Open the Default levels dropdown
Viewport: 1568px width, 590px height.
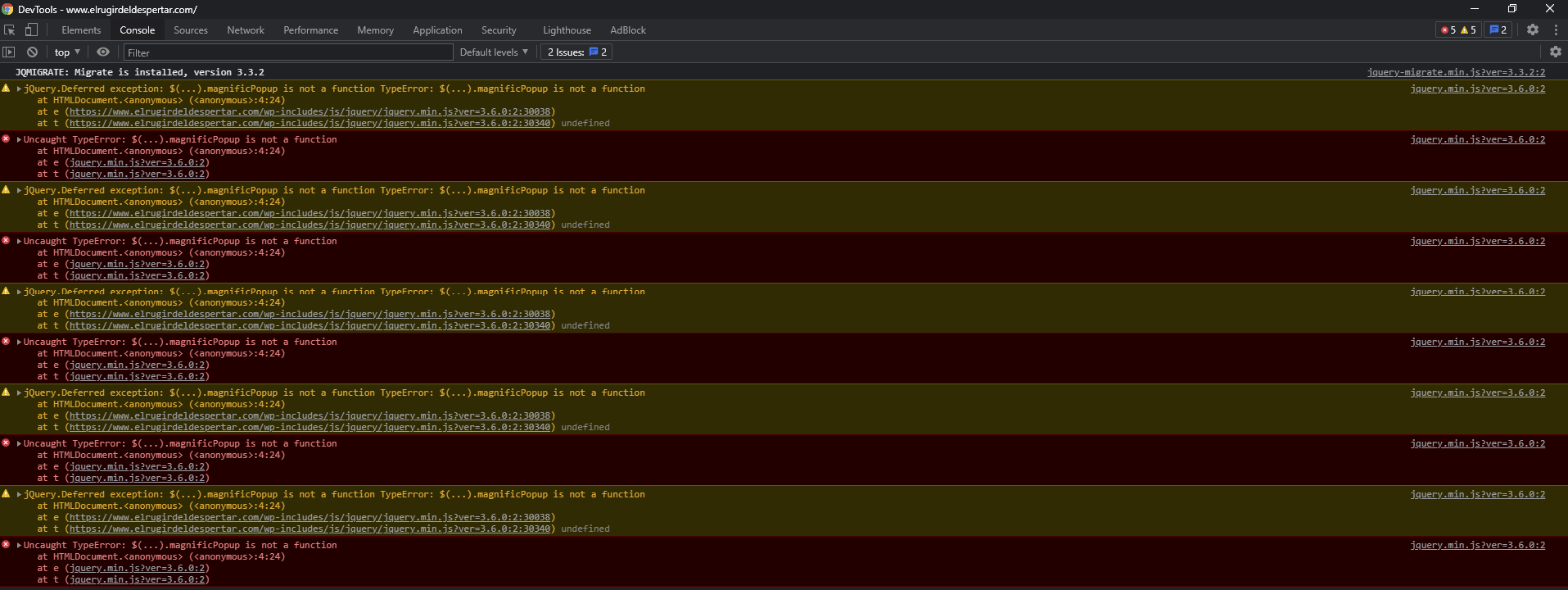coord(494,52)
